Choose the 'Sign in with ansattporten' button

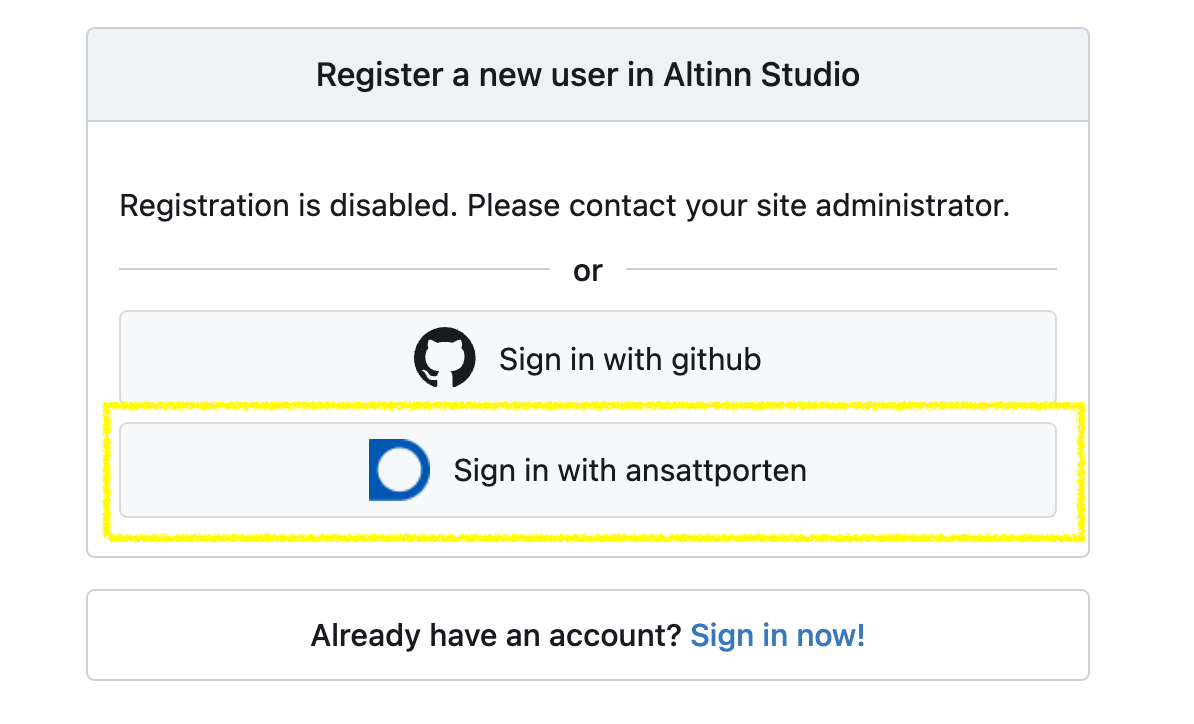point(587,470)
